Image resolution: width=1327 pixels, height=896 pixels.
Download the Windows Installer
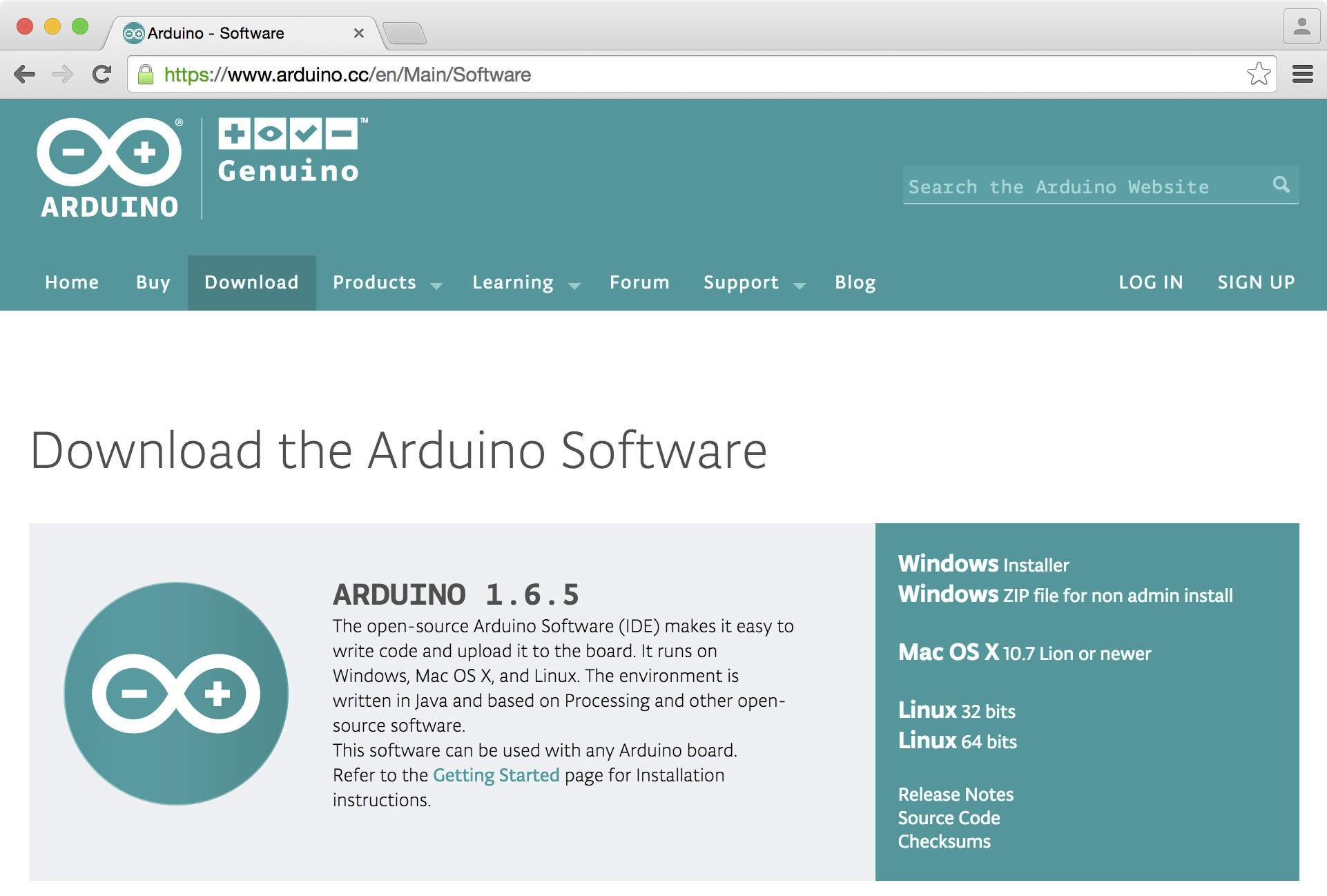(x=983, y=564)
